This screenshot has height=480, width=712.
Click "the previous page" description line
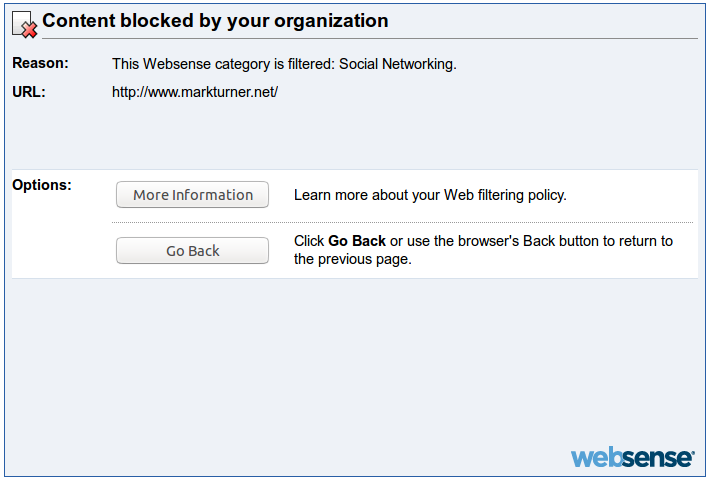click(352, 259)
